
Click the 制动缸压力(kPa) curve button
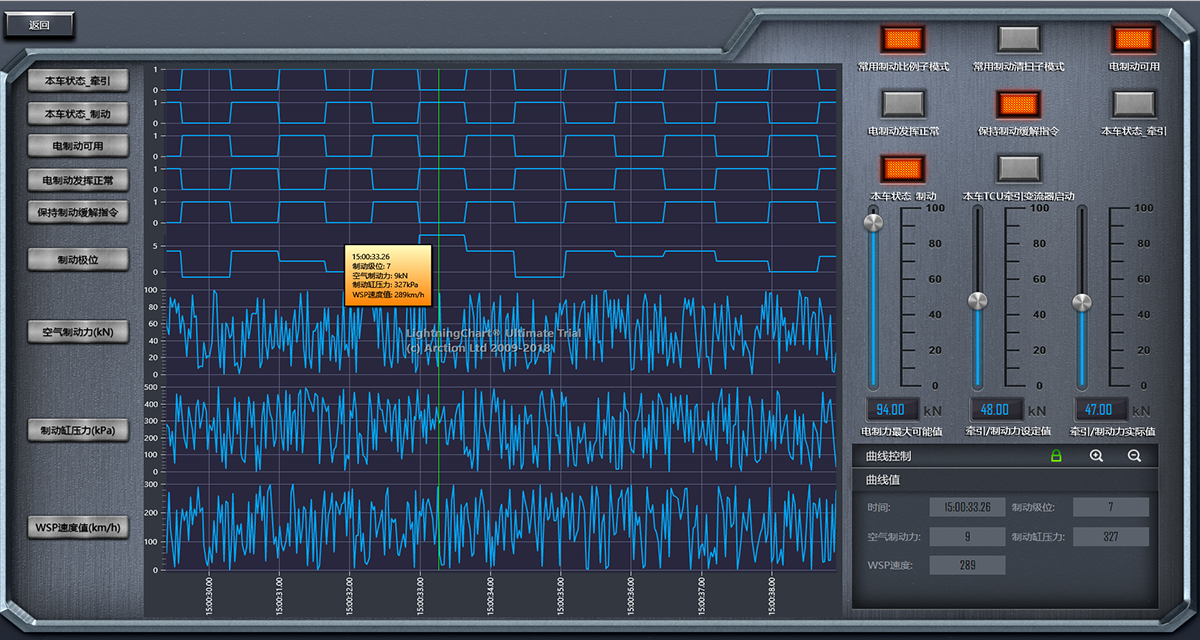click(x=79, y=431)
